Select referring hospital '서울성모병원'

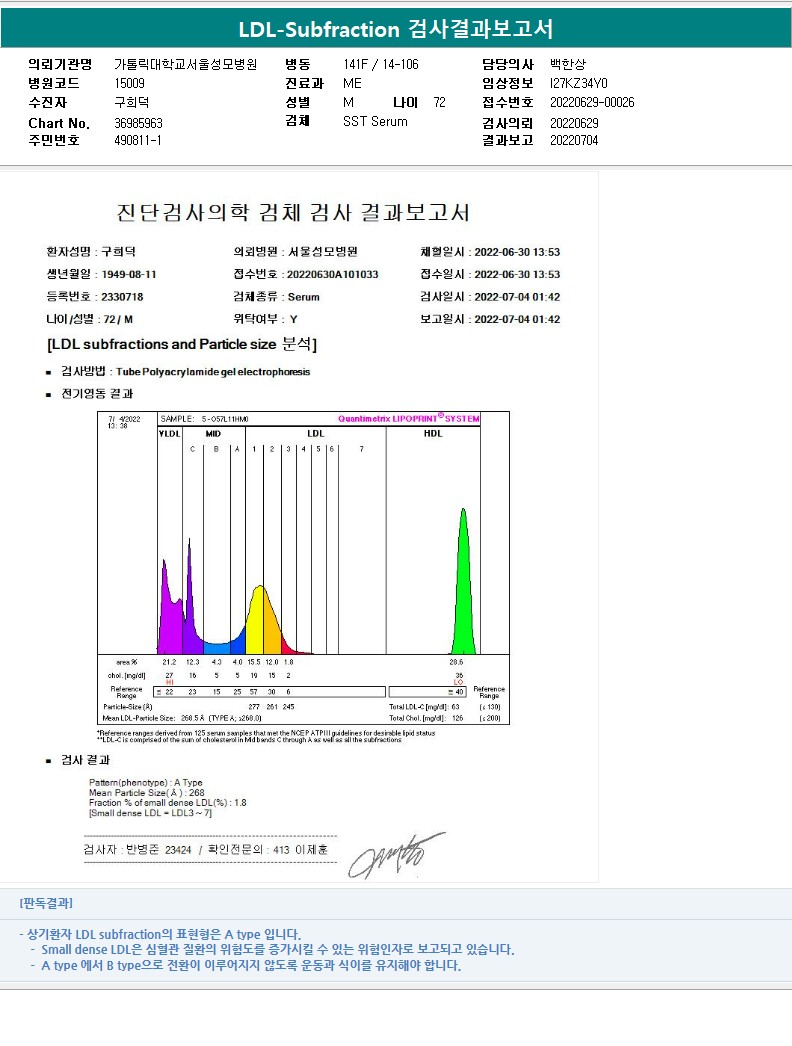[323, 252]
